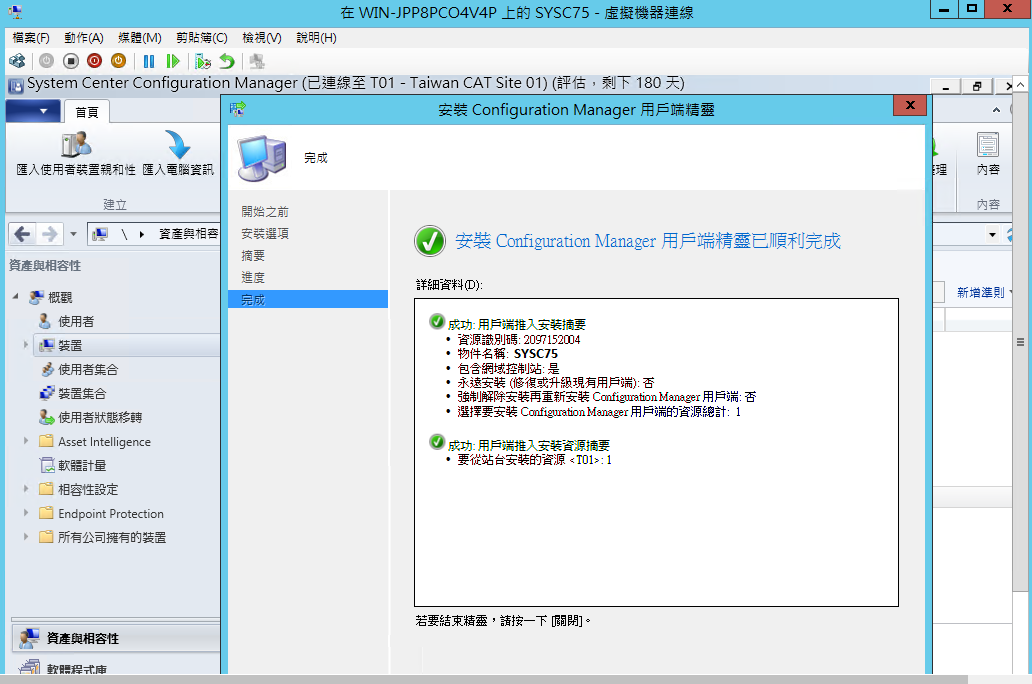
Task: Revert the VM with the green undo arrow
Action: coord(227,61)
